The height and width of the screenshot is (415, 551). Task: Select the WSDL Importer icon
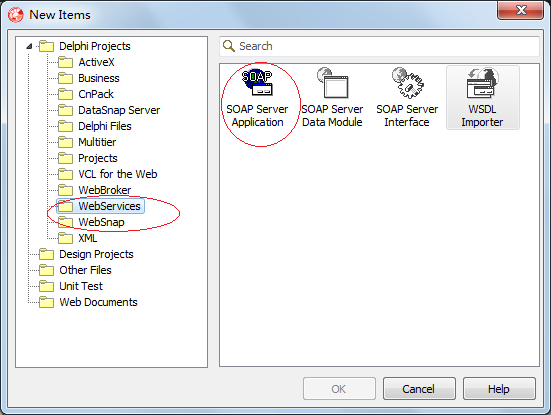(482, 83)
